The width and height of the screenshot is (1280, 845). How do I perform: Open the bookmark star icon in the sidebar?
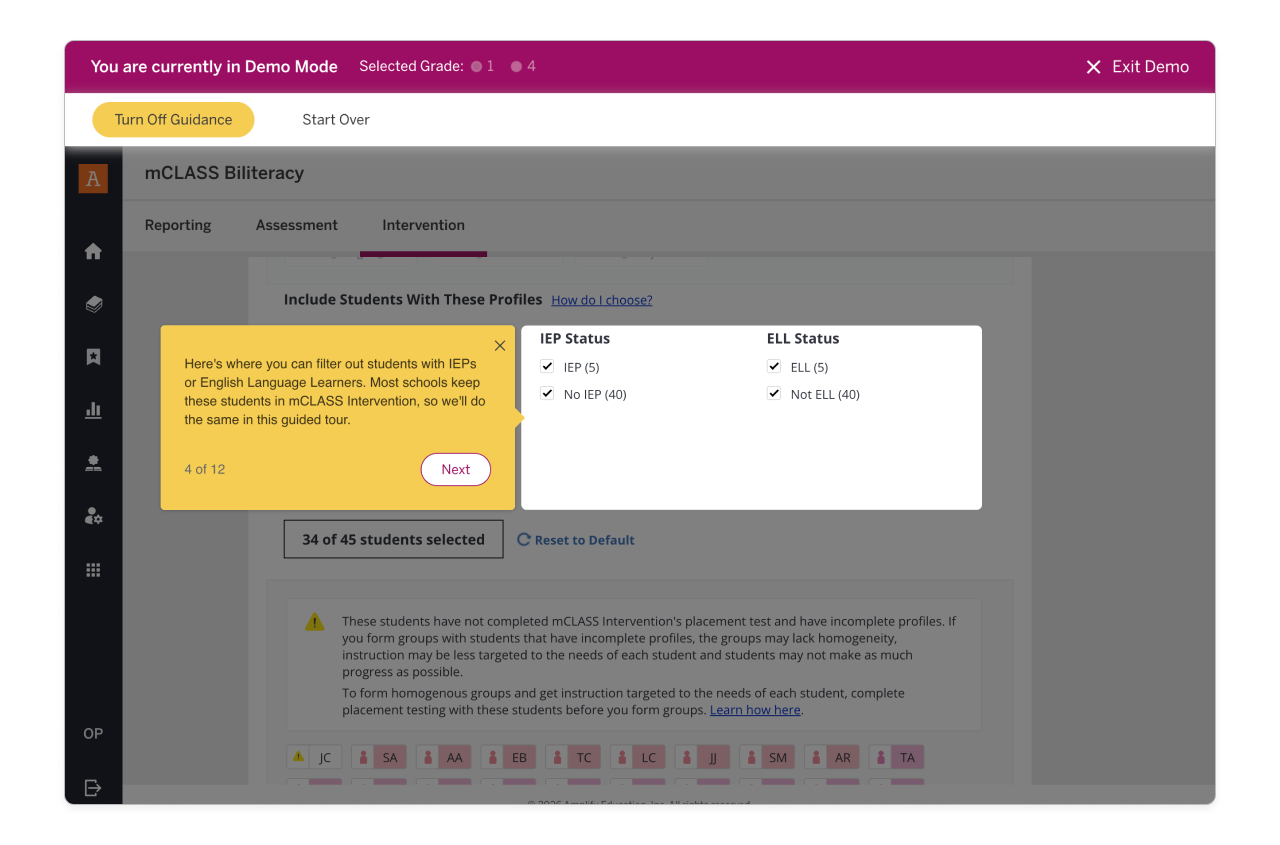pos(93,357)
